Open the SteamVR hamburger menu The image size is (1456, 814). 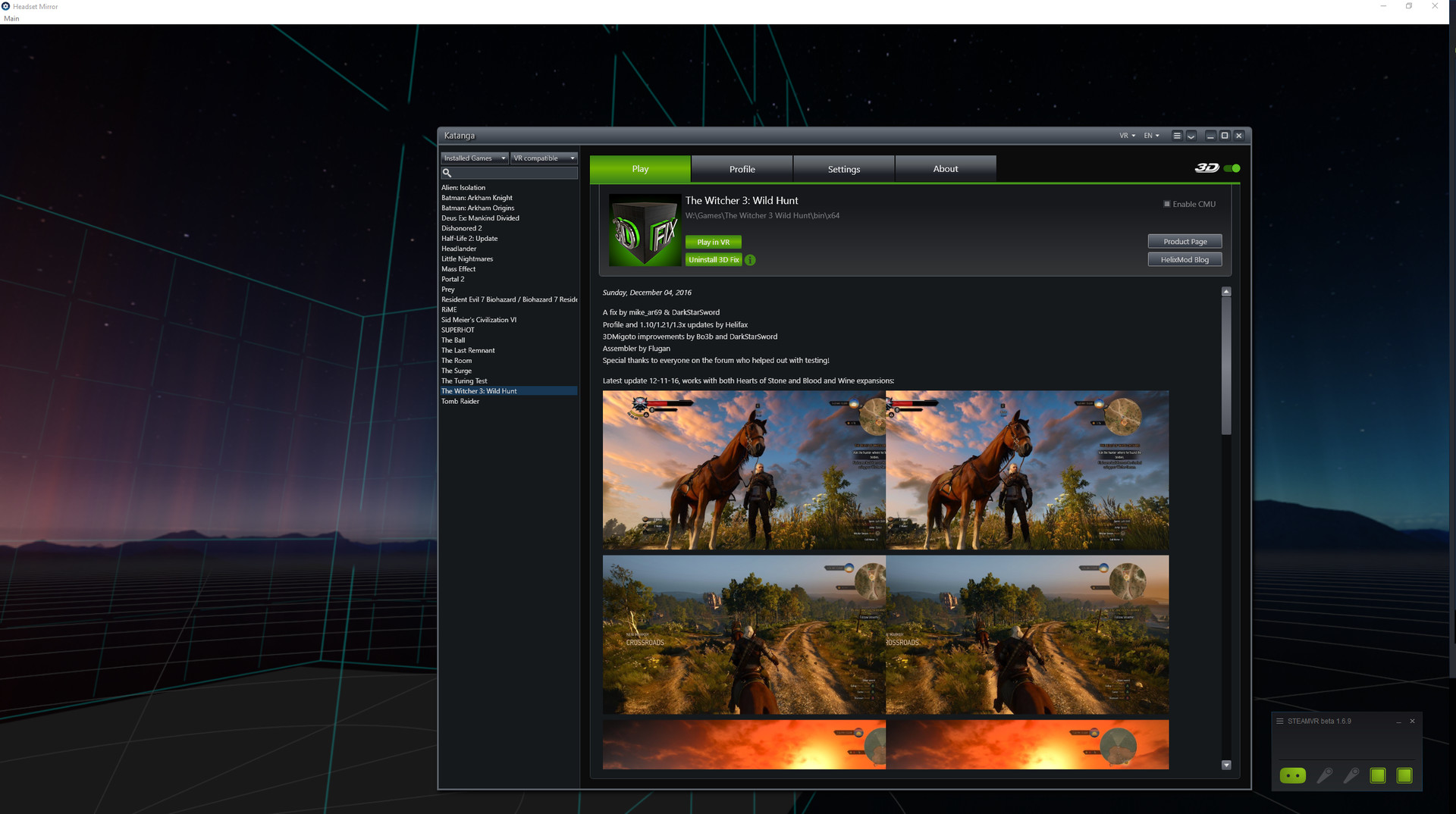[x=1282, y=721]
